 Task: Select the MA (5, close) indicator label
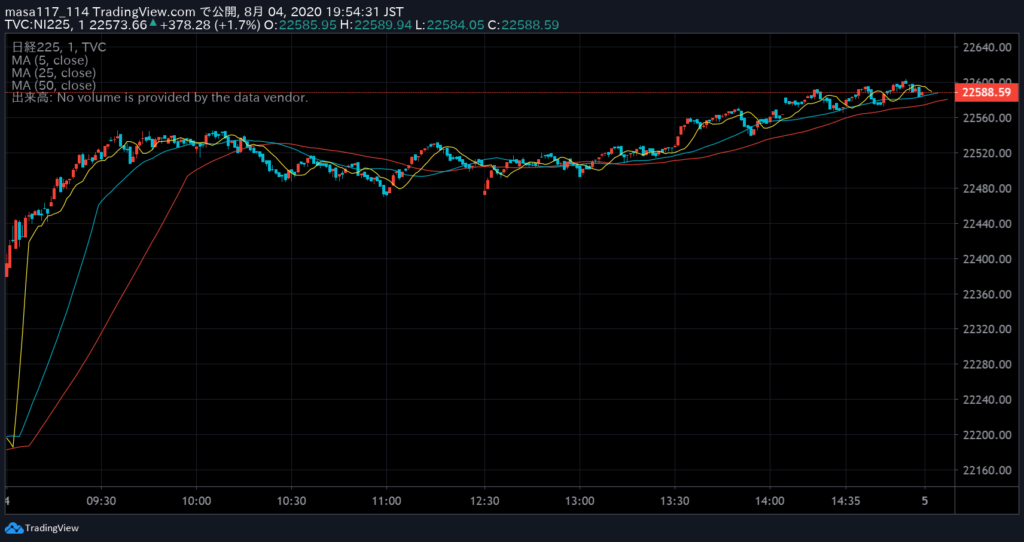(x=50, y=60)
